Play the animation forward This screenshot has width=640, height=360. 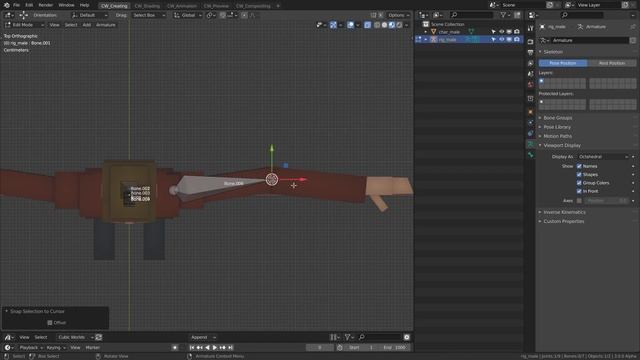point(215,348)
